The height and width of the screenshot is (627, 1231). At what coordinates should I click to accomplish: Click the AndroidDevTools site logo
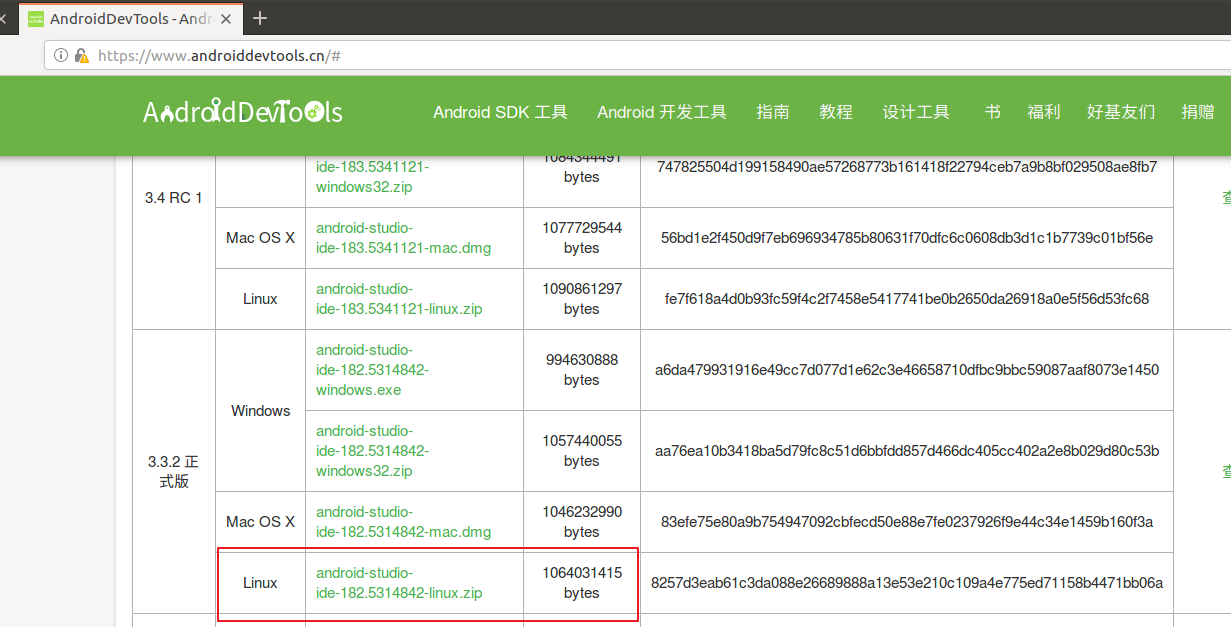243,112
